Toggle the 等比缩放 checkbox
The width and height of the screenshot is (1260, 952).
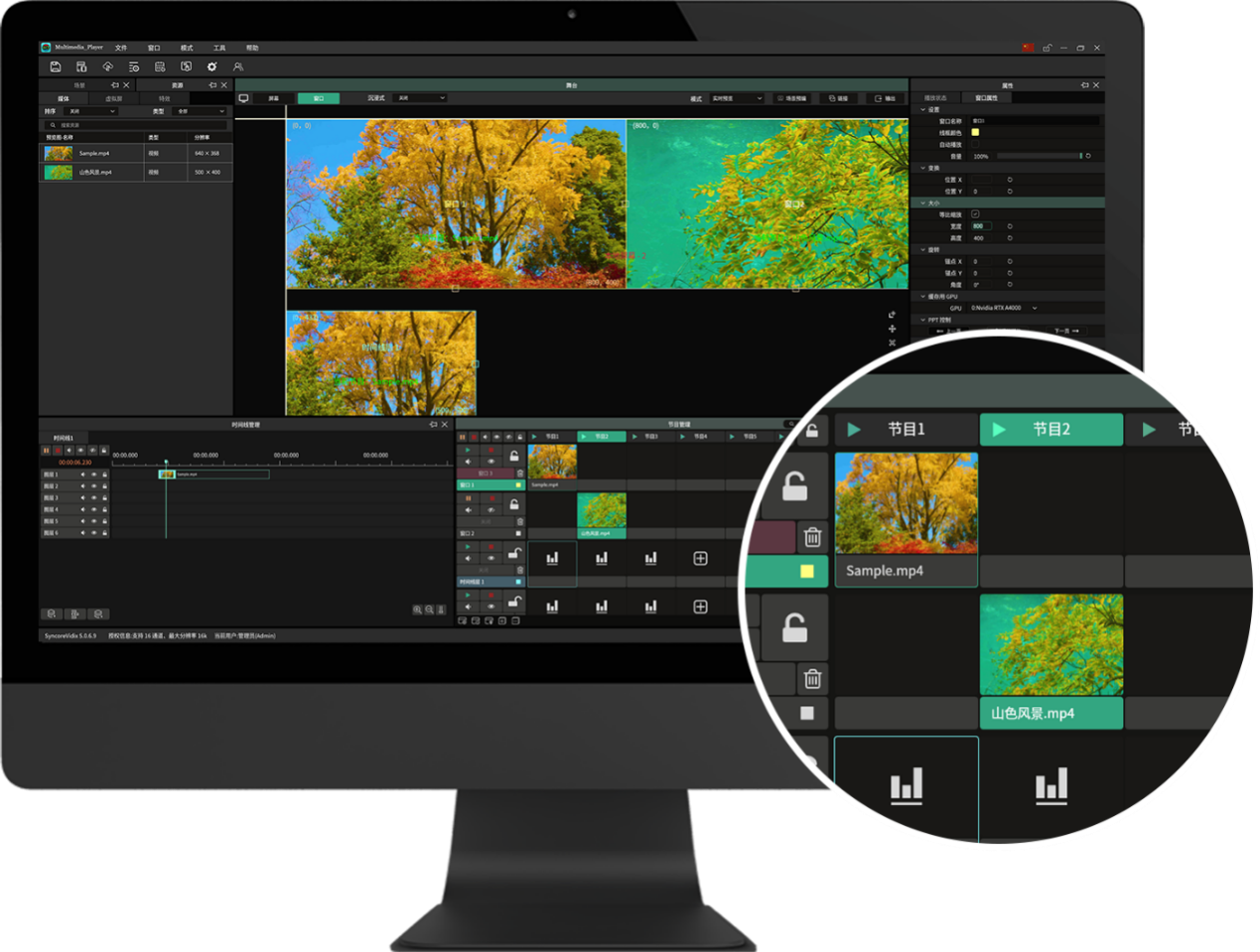tap(975, 214)
